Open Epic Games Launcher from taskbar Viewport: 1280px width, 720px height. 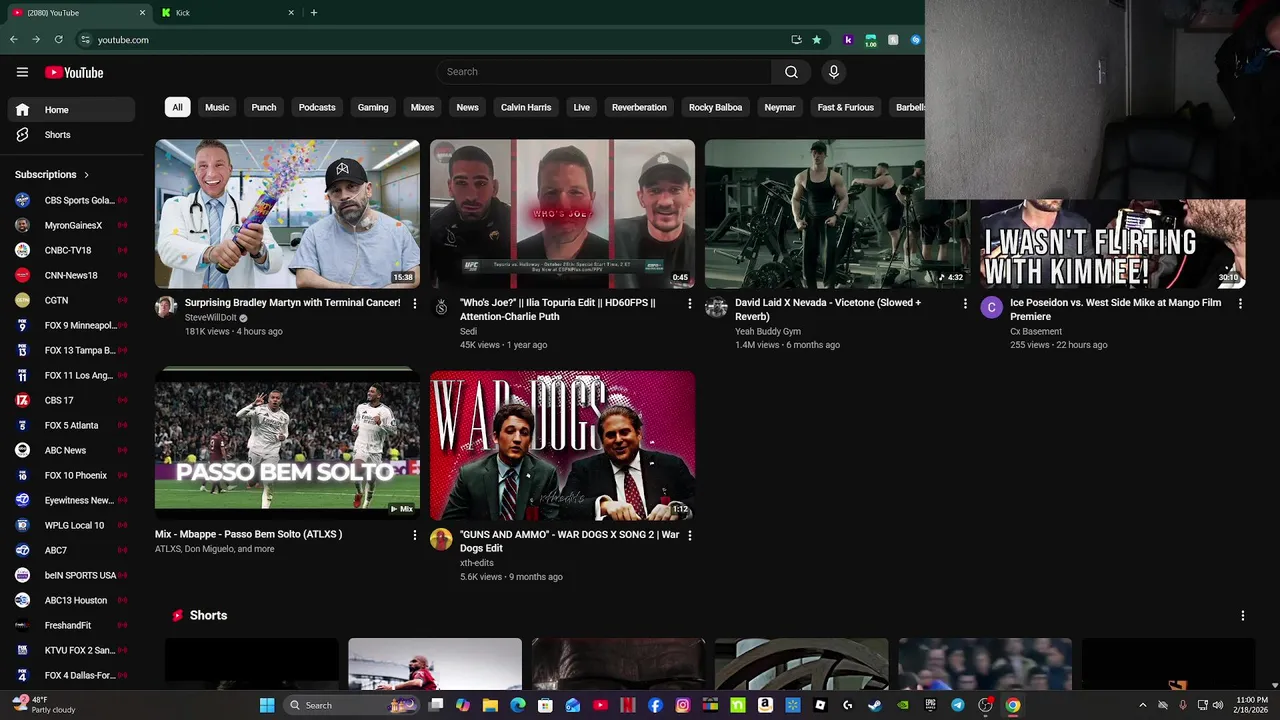[x=930, y=705]
